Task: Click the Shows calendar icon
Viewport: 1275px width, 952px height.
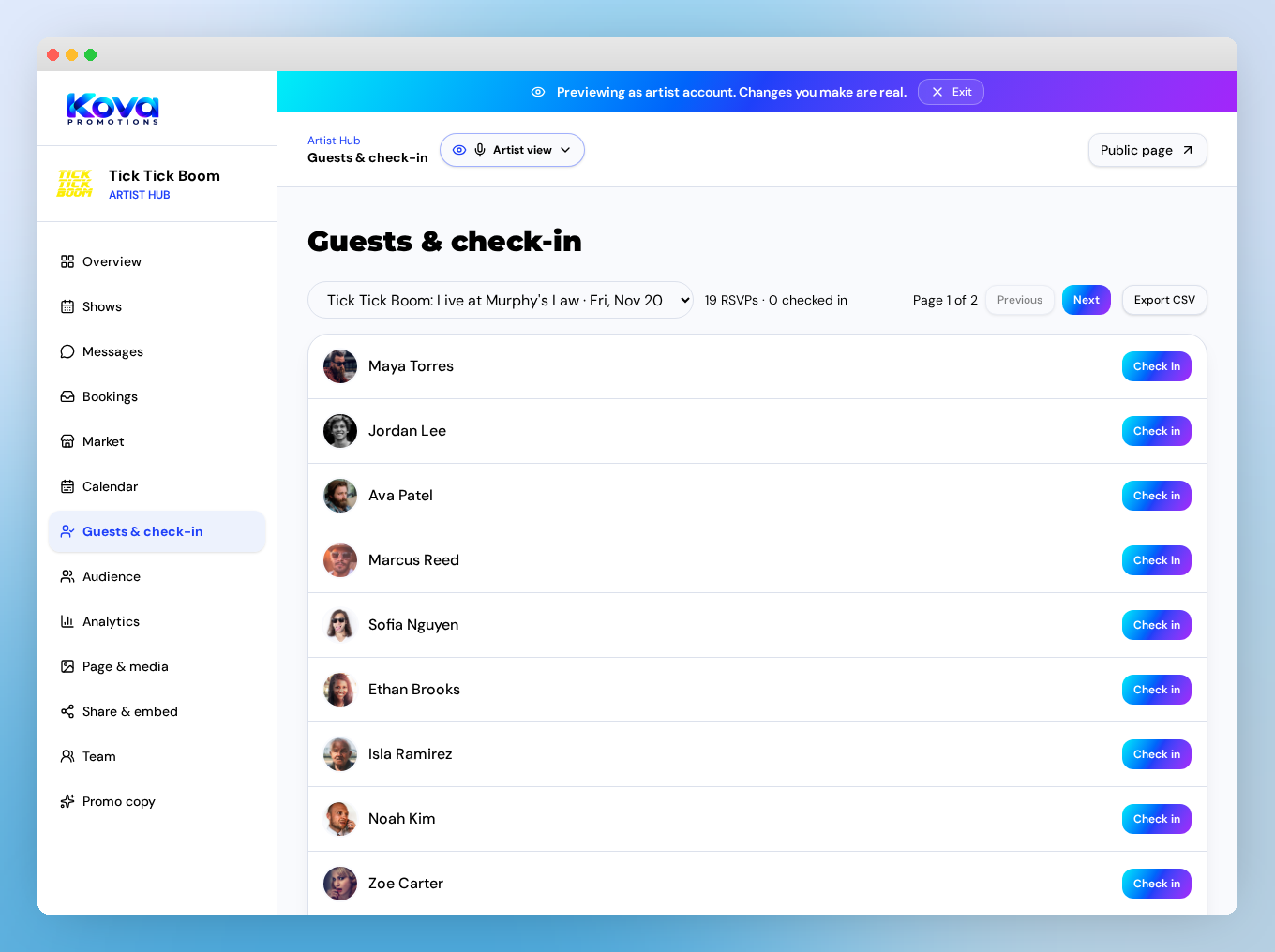Action: [67, 306]
